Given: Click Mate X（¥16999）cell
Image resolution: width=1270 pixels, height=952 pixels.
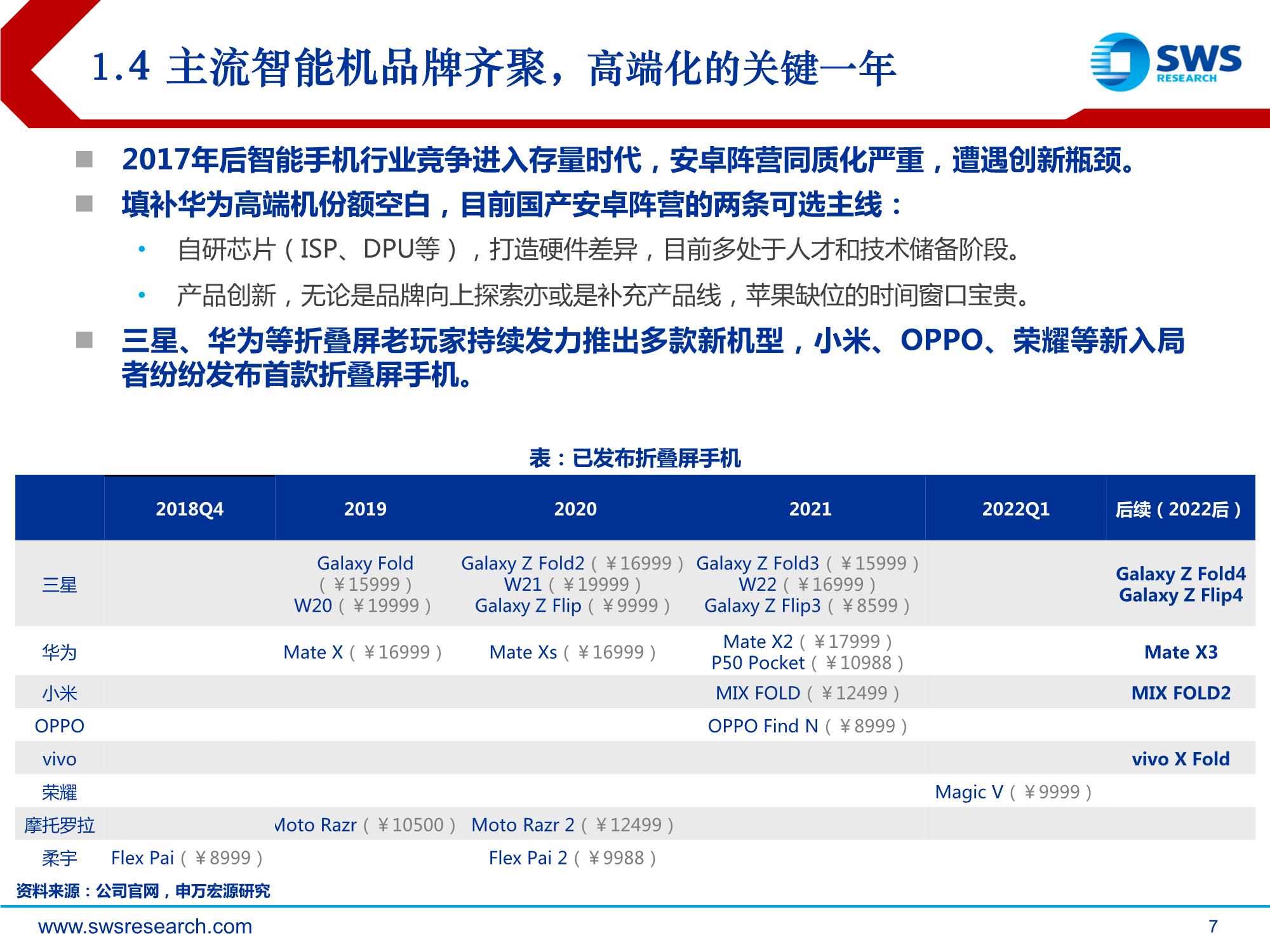Looking at the screenshot, I should (363, 652).
